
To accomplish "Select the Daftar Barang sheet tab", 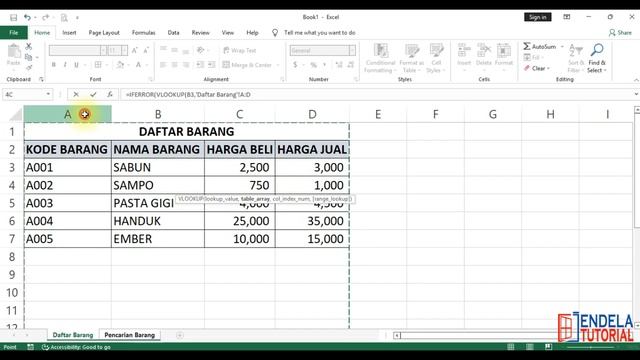I will (73, 335).
